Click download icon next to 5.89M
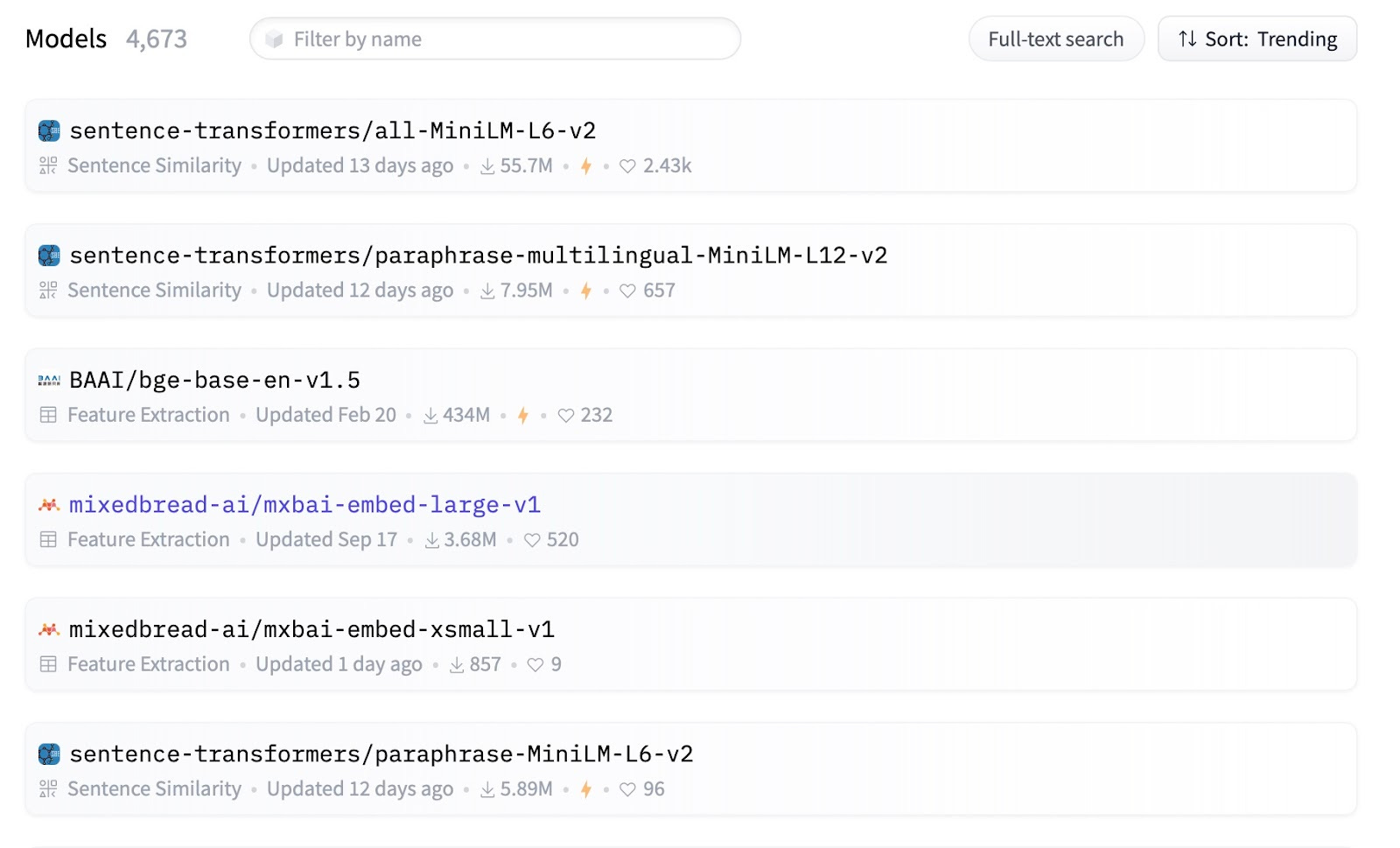Image resolution: width=1400 pixels, height=848 pixels. (487, 789)
